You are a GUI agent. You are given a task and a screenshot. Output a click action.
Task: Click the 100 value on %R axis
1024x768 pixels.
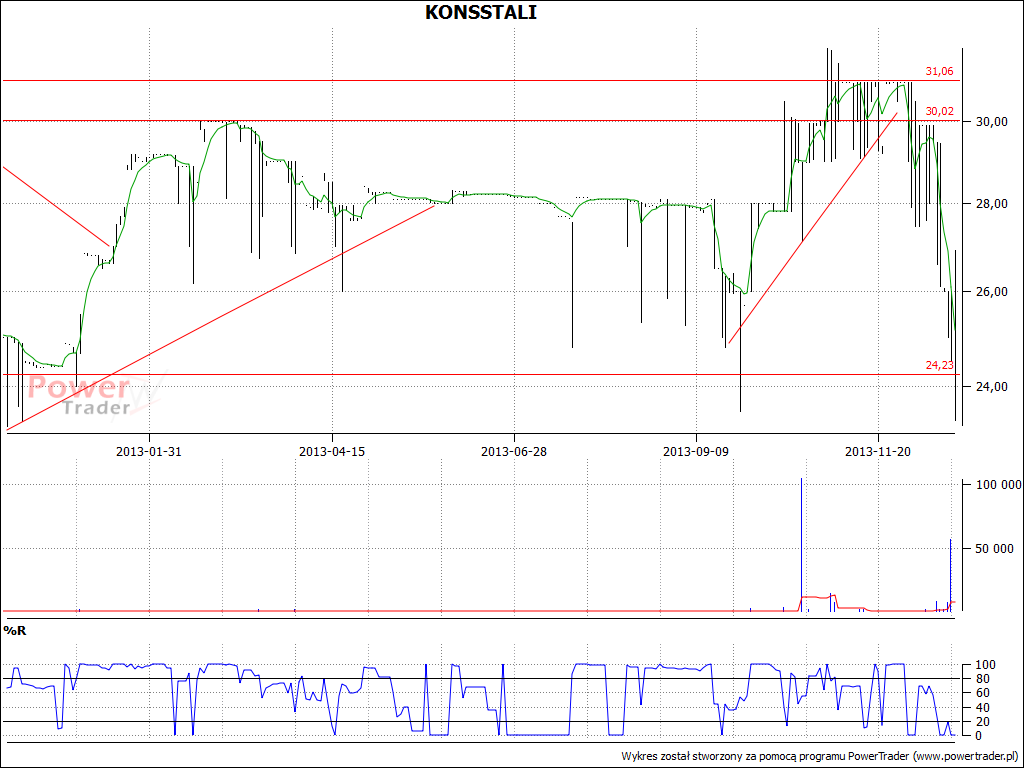click(984, 665)
